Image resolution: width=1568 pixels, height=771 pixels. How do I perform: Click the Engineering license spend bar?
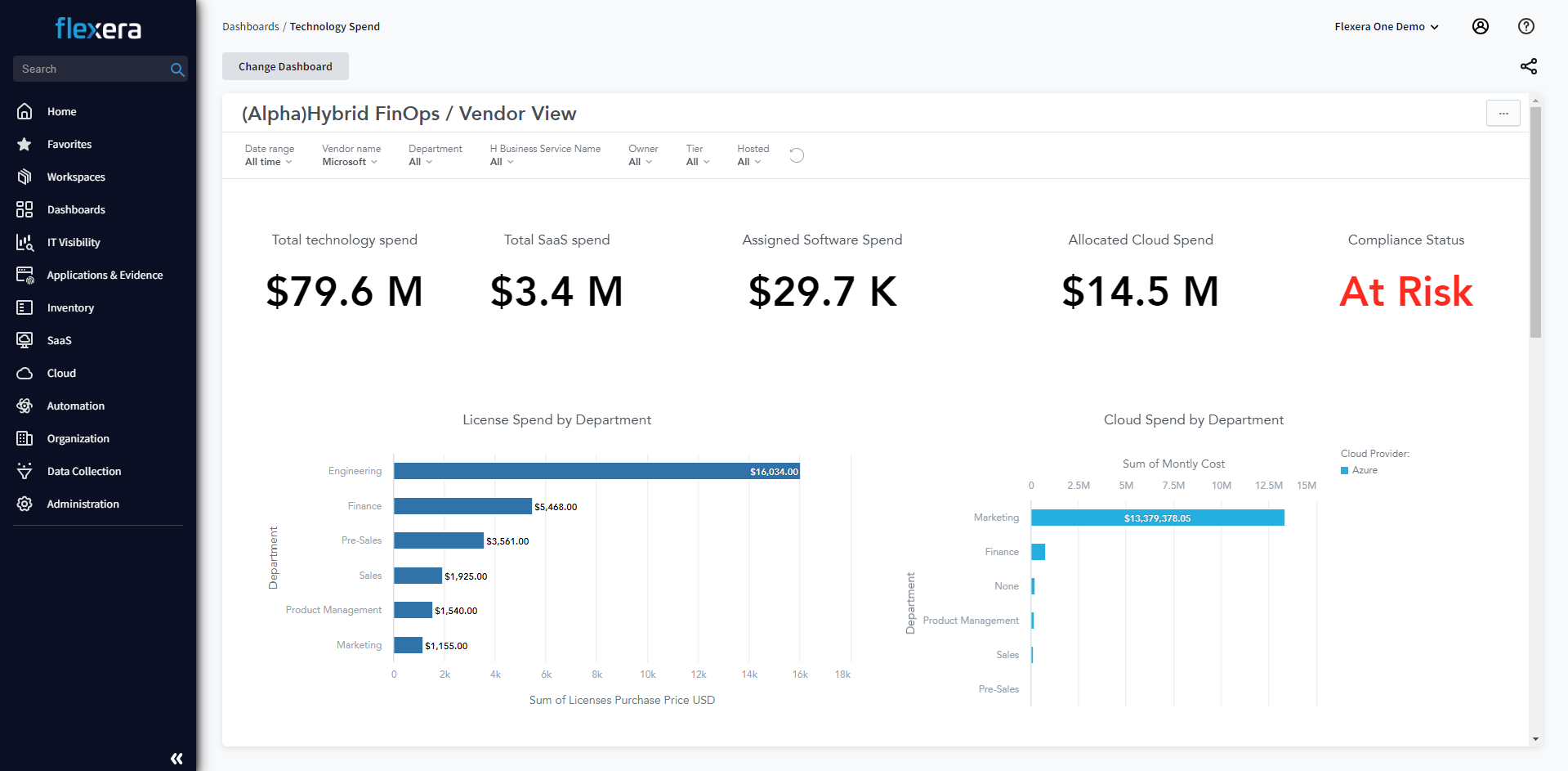[x=596, y=471]
